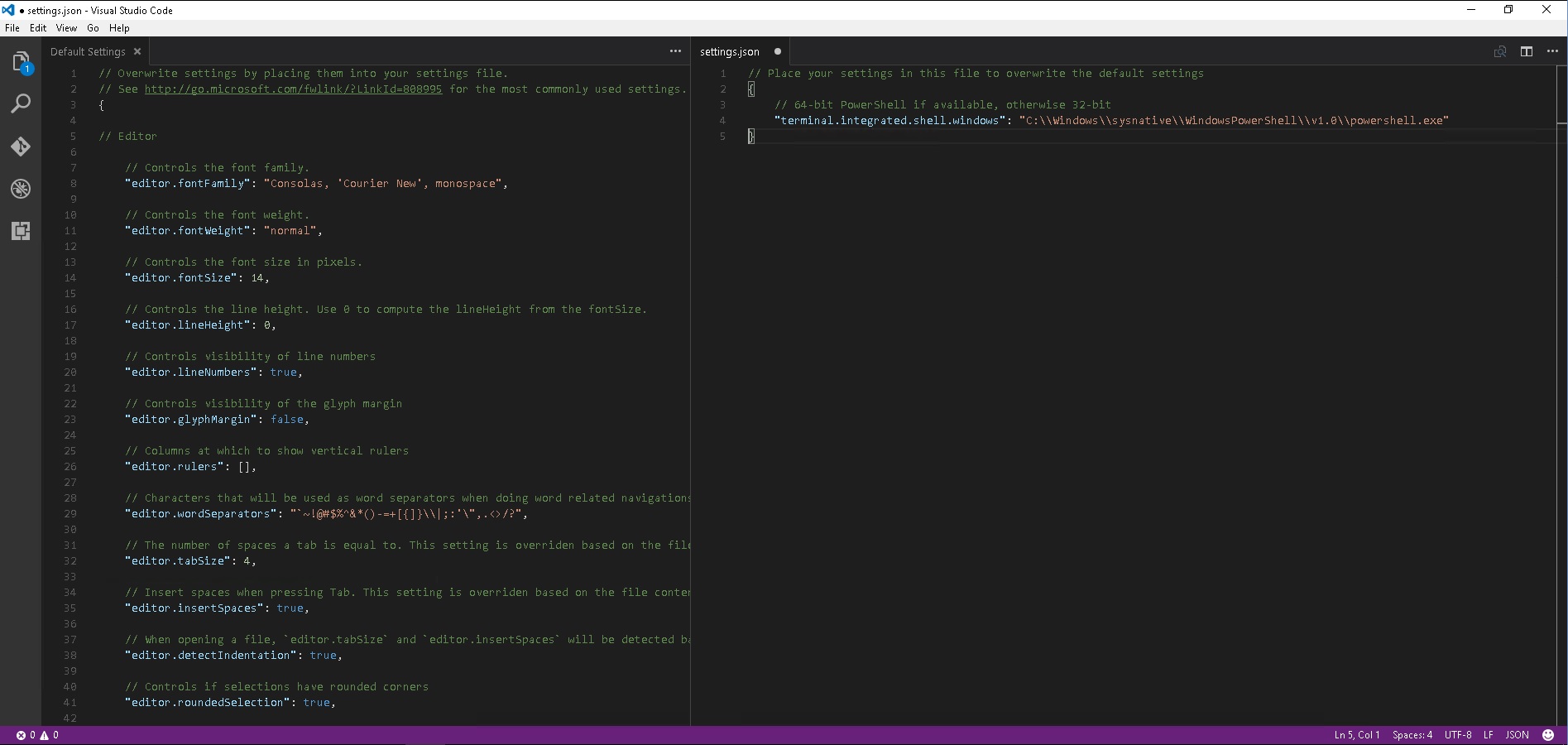Screen dimensions: 1568x745
Task: Click the "editor.fontWeight" setting key
Action: pyautogui.click(x=186, y=230)
